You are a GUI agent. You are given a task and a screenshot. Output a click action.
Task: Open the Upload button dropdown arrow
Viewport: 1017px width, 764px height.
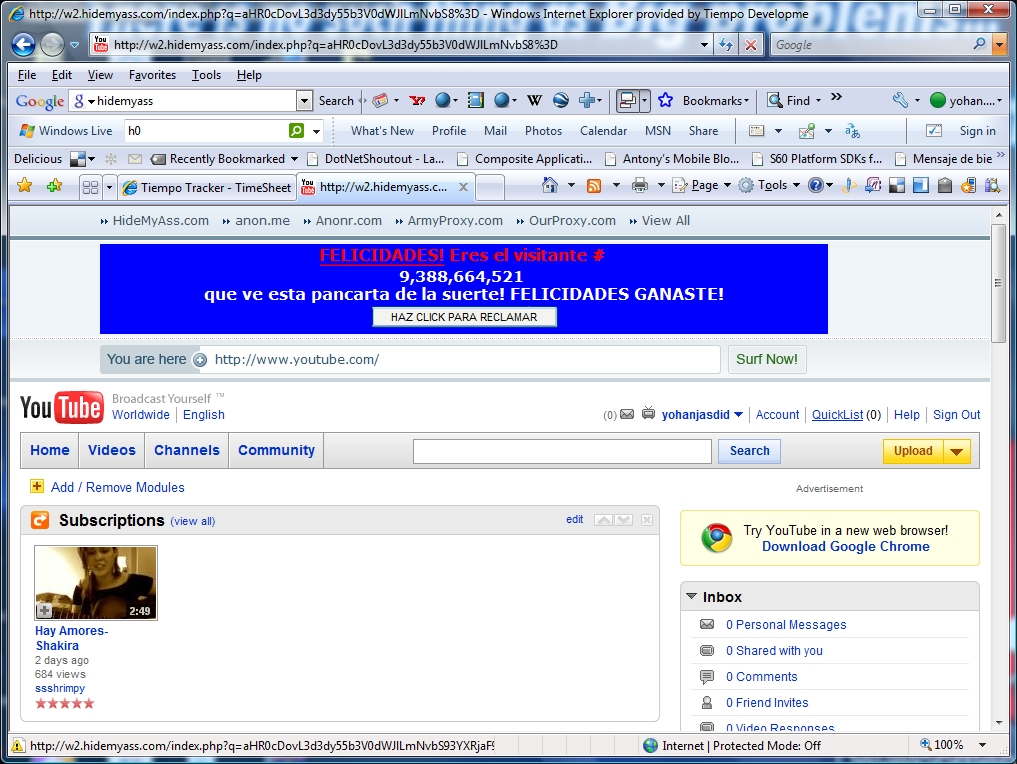pyautogui.click(x=956, y=451)
